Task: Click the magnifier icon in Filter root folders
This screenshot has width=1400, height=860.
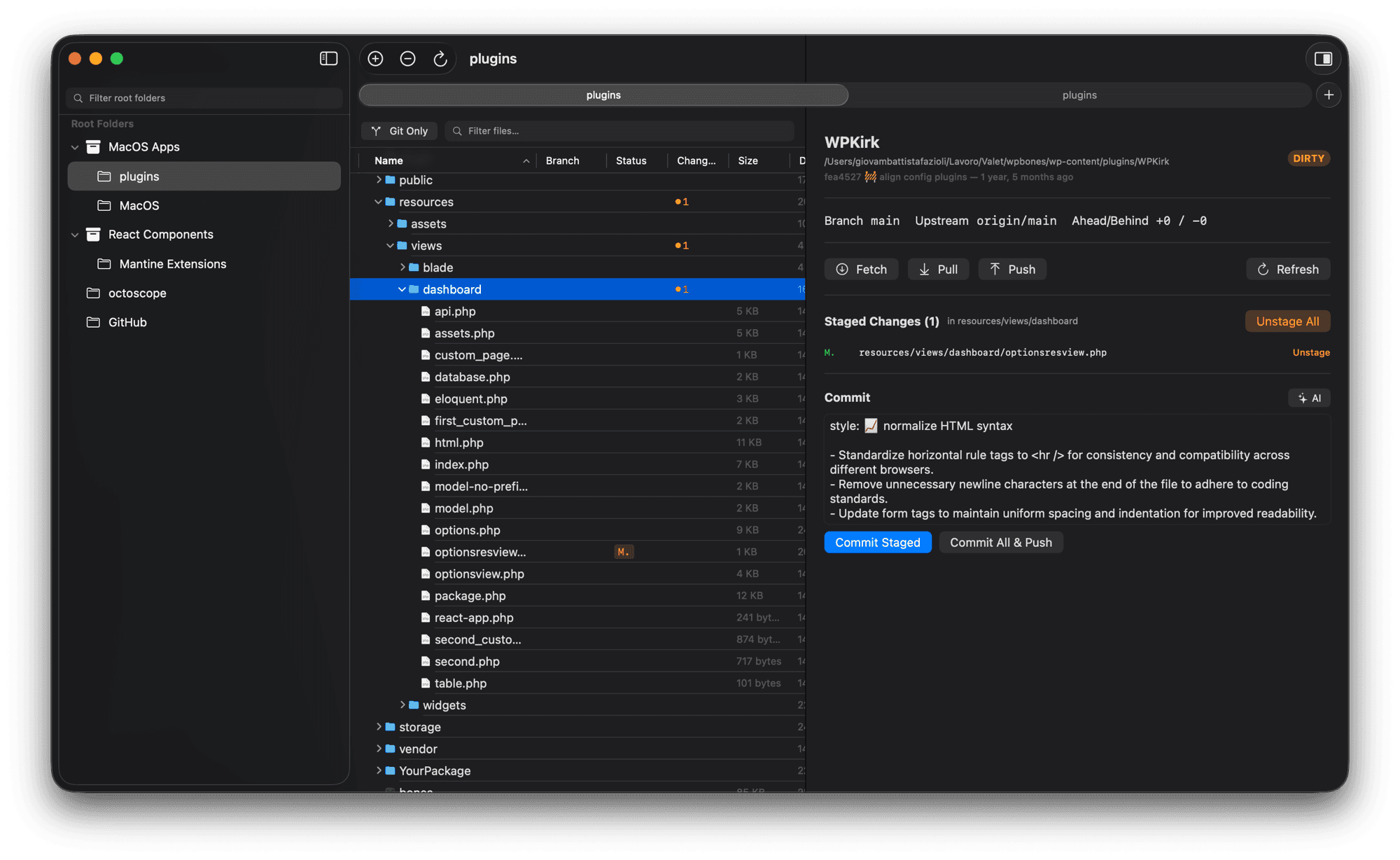Action: [78, 98]
